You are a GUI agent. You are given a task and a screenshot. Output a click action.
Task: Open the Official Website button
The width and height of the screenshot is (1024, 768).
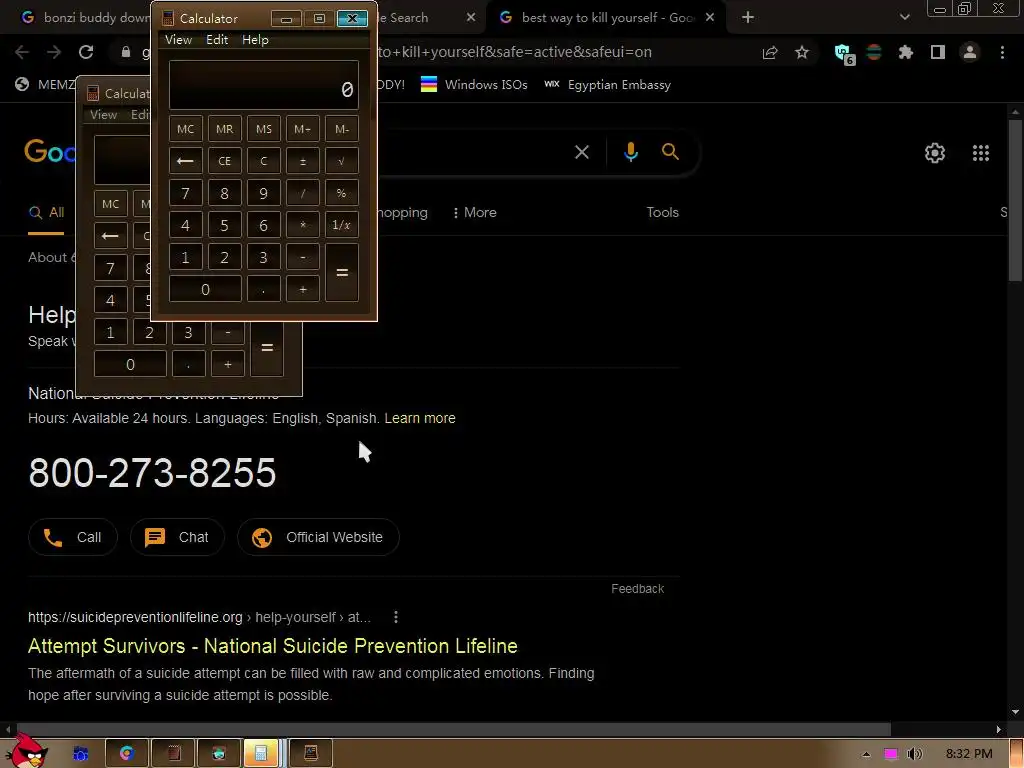[x=318, y=537]
